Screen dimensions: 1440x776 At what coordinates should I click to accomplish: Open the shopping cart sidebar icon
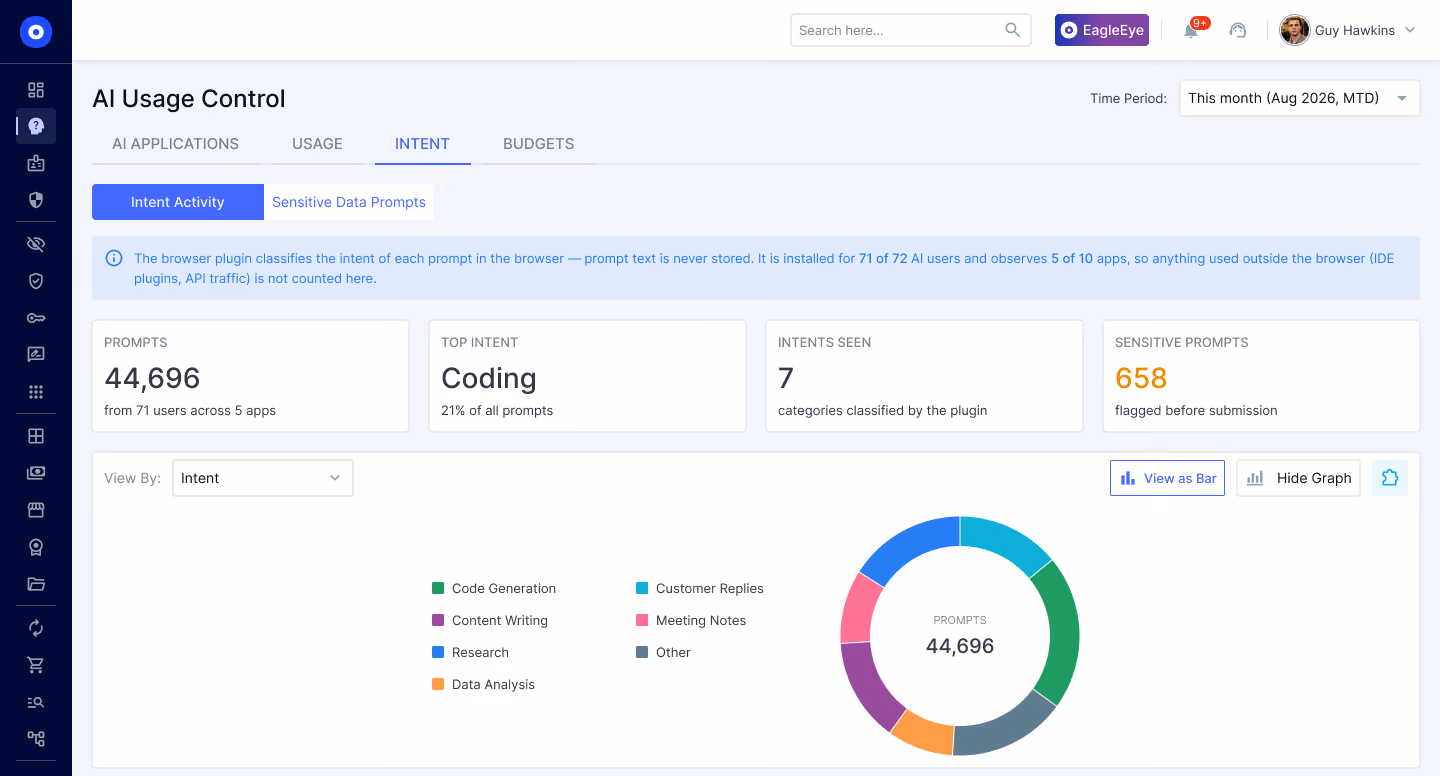pyautogui.click(x=36, y=665)
